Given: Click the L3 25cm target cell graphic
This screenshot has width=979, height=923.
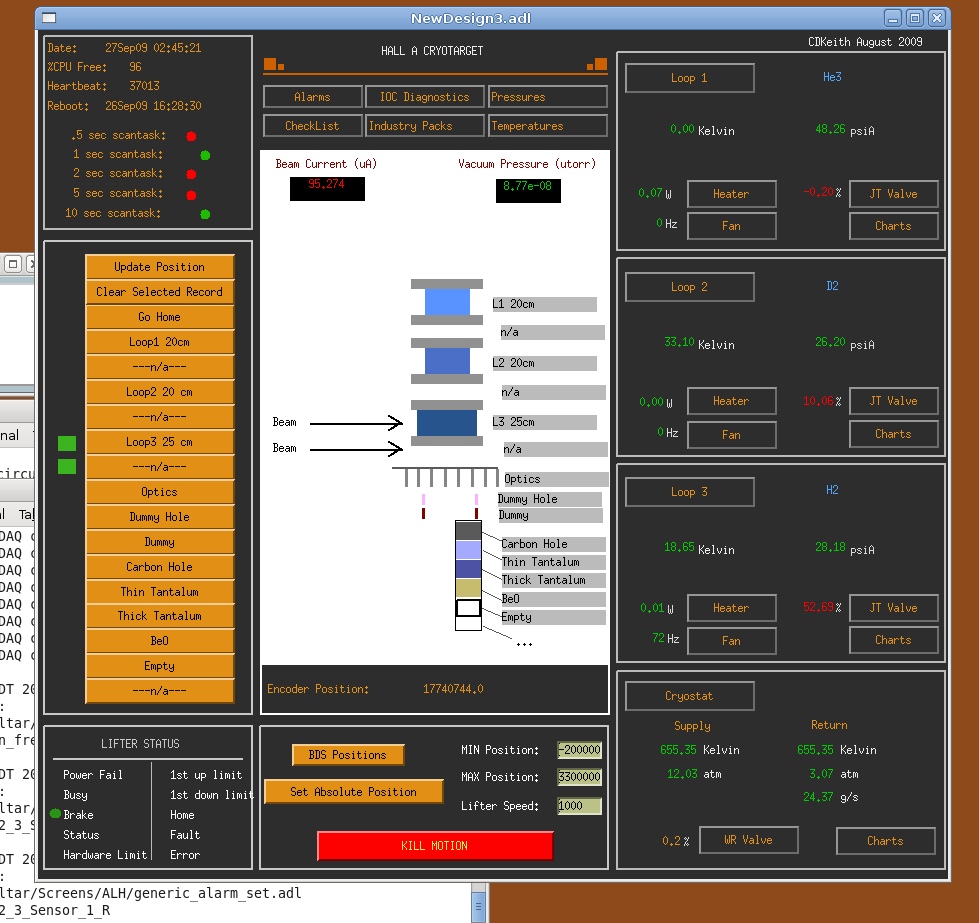Looking at the screenshot, I should point(446,423).
